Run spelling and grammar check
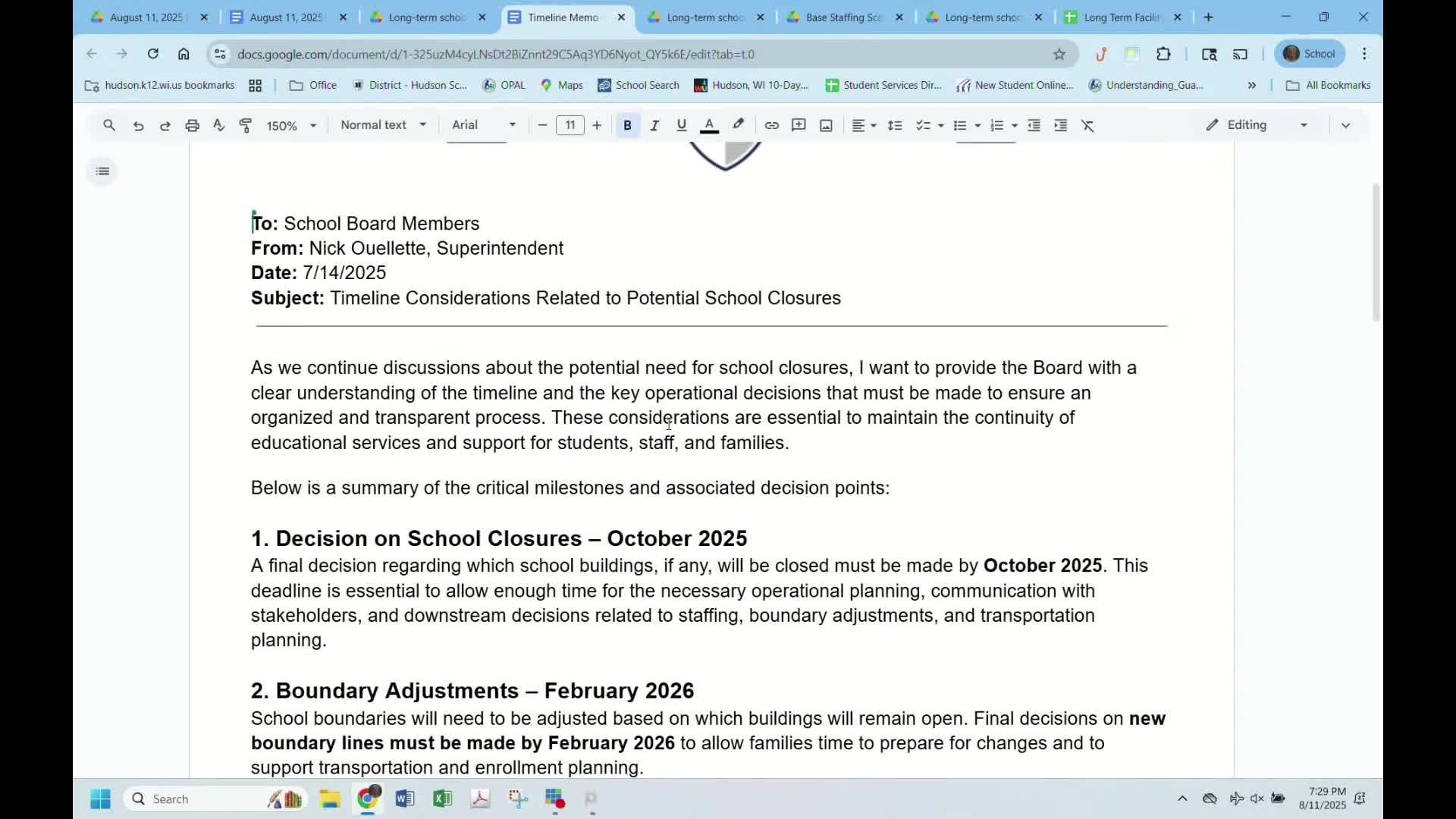Image resolution: width=1456 pixels, height=819 pixels. pos(218,125)
